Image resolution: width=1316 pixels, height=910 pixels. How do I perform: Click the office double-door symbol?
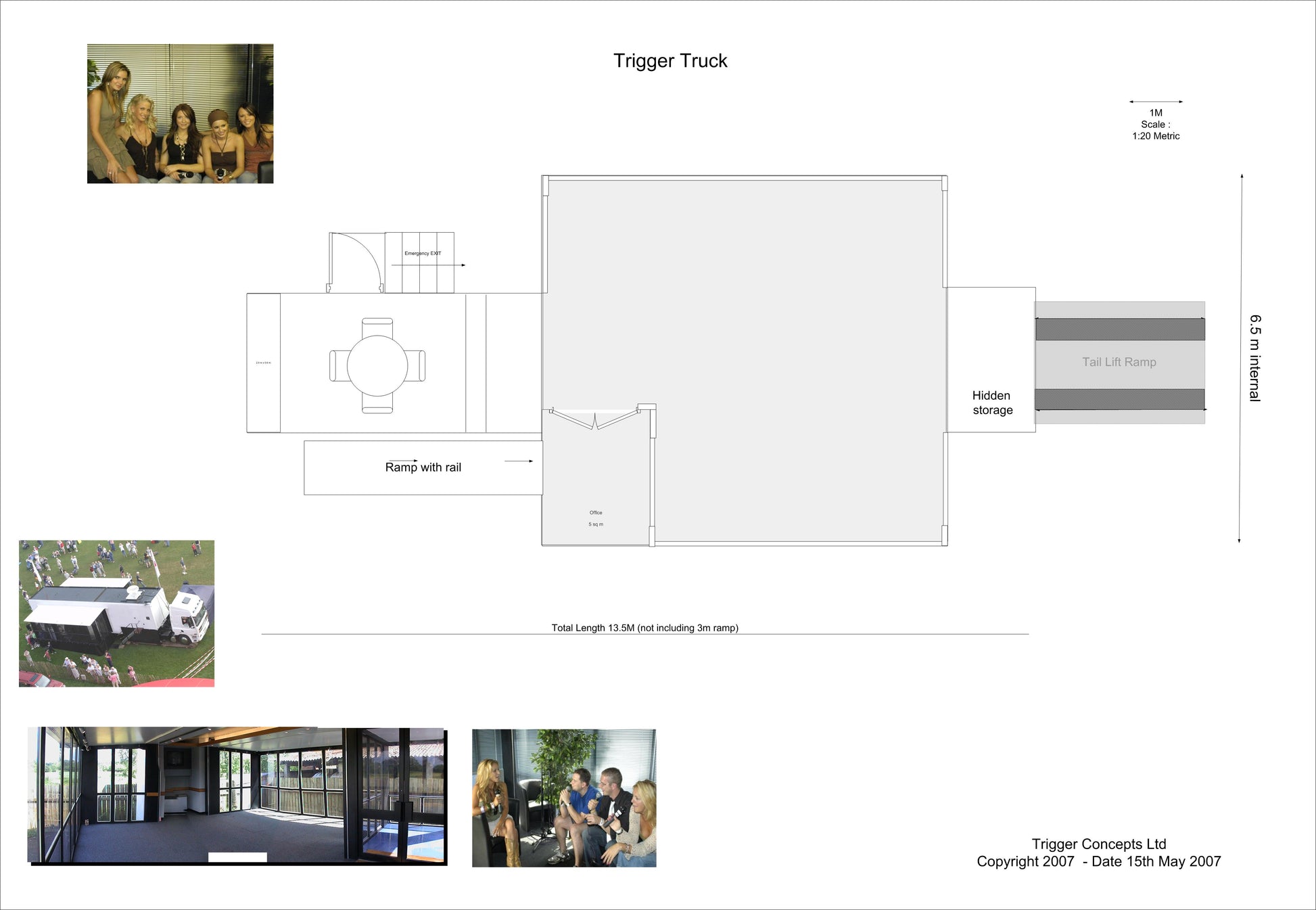point(594,419)
